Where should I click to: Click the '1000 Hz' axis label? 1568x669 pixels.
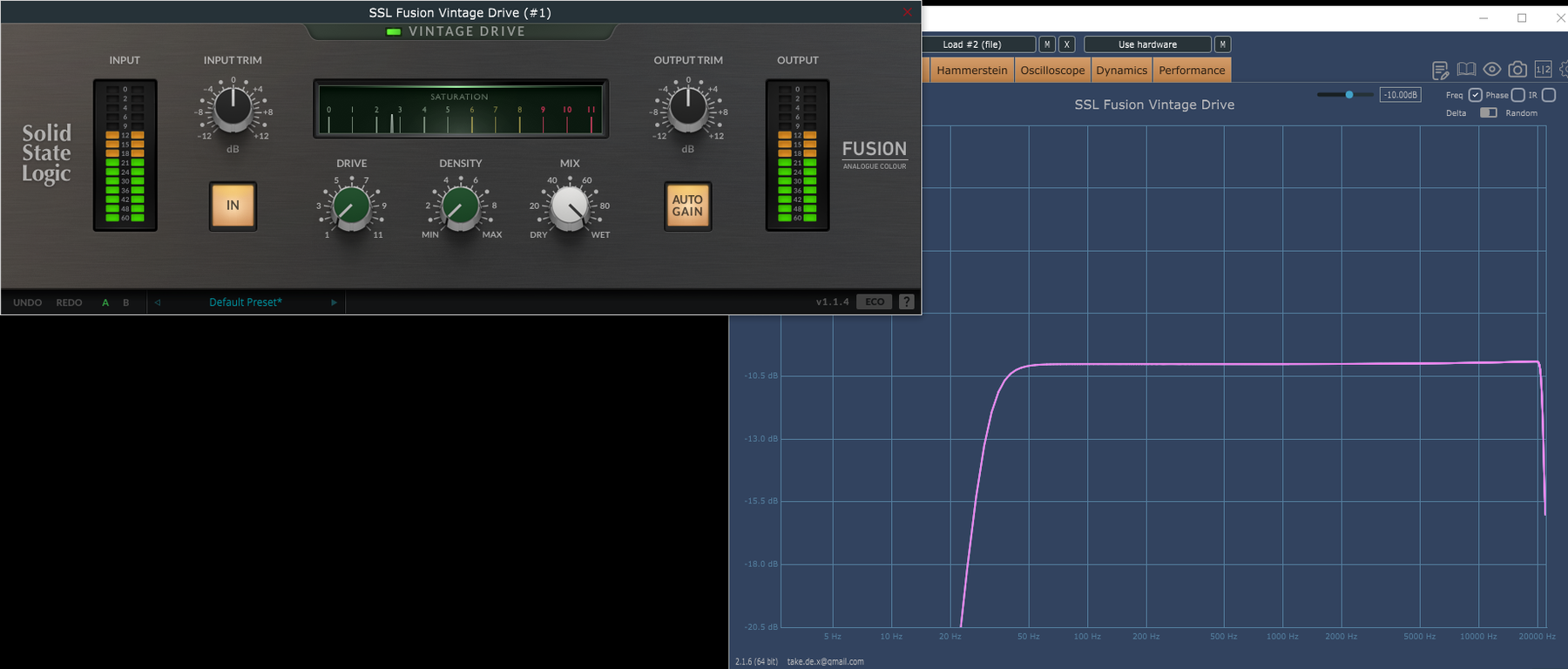pos(1282,637)
